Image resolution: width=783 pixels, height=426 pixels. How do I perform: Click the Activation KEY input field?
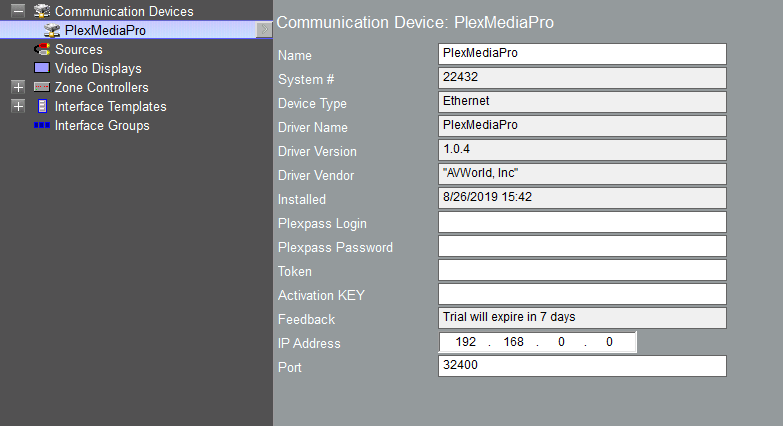tap(582, 294)
